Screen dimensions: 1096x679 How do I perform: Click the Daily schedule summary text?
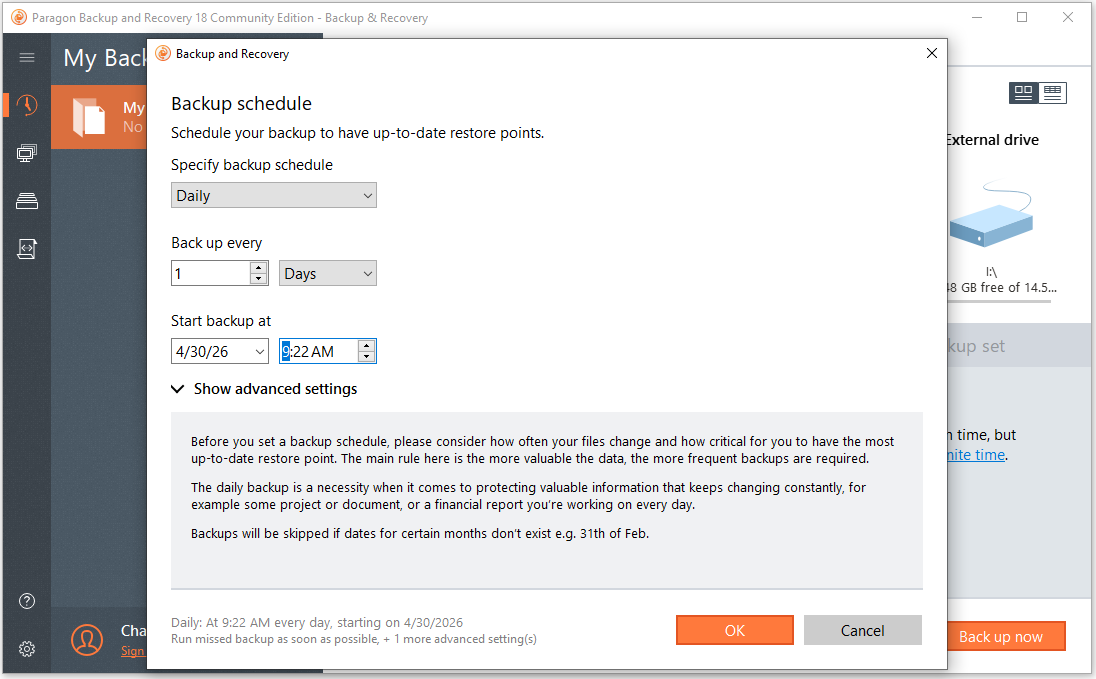tap(317, 622)
